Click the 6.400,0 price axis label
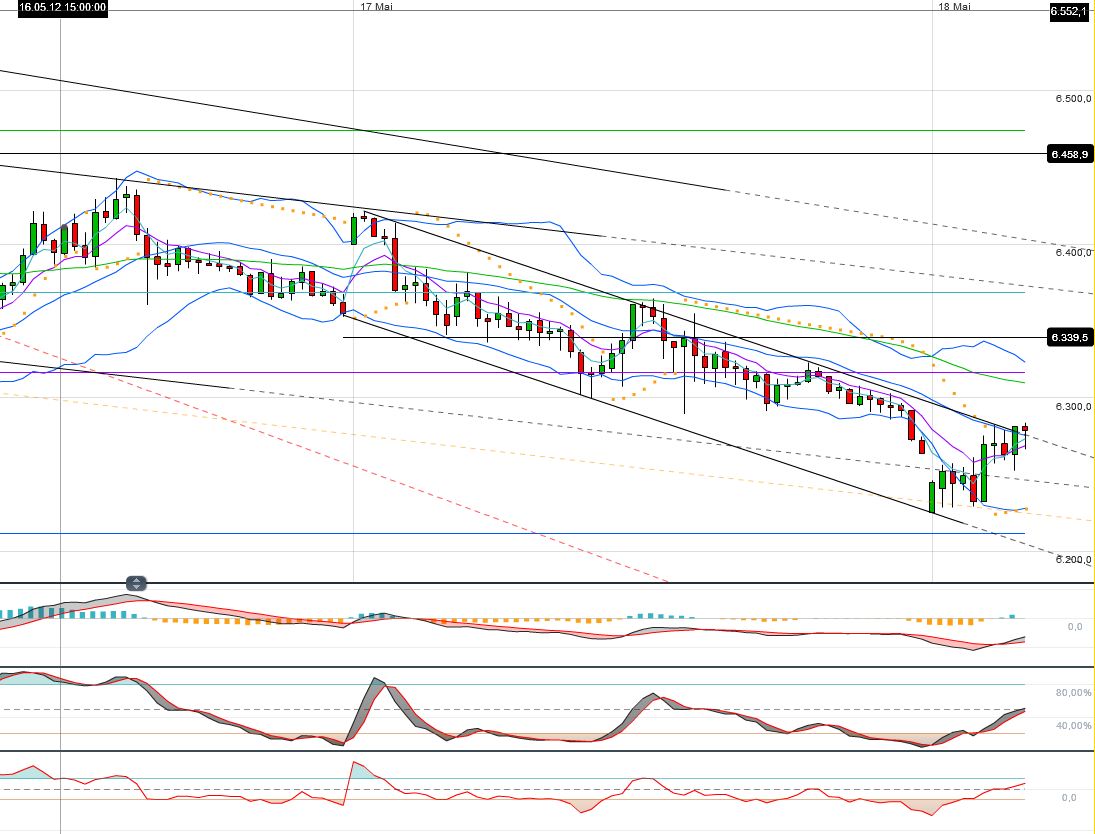1095x834 pixels. click(x=1073, y=252)
